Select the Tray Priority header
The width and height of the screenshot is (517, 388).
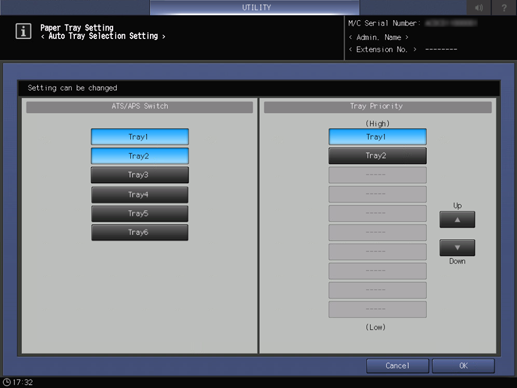click(377, 107)
